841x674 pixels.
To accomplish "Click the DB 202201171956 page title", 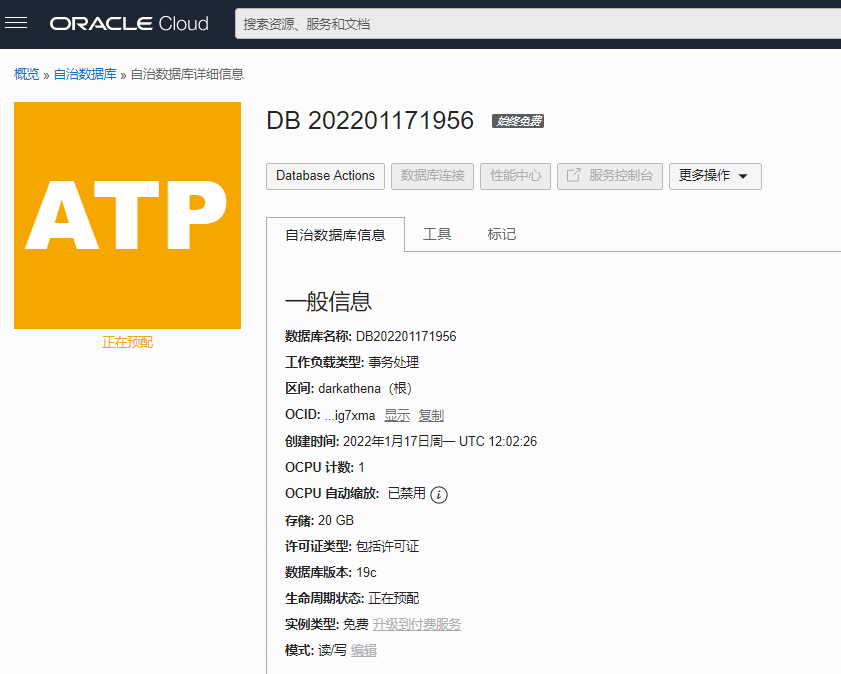I will pyautogui.click(x=370, y=121).
